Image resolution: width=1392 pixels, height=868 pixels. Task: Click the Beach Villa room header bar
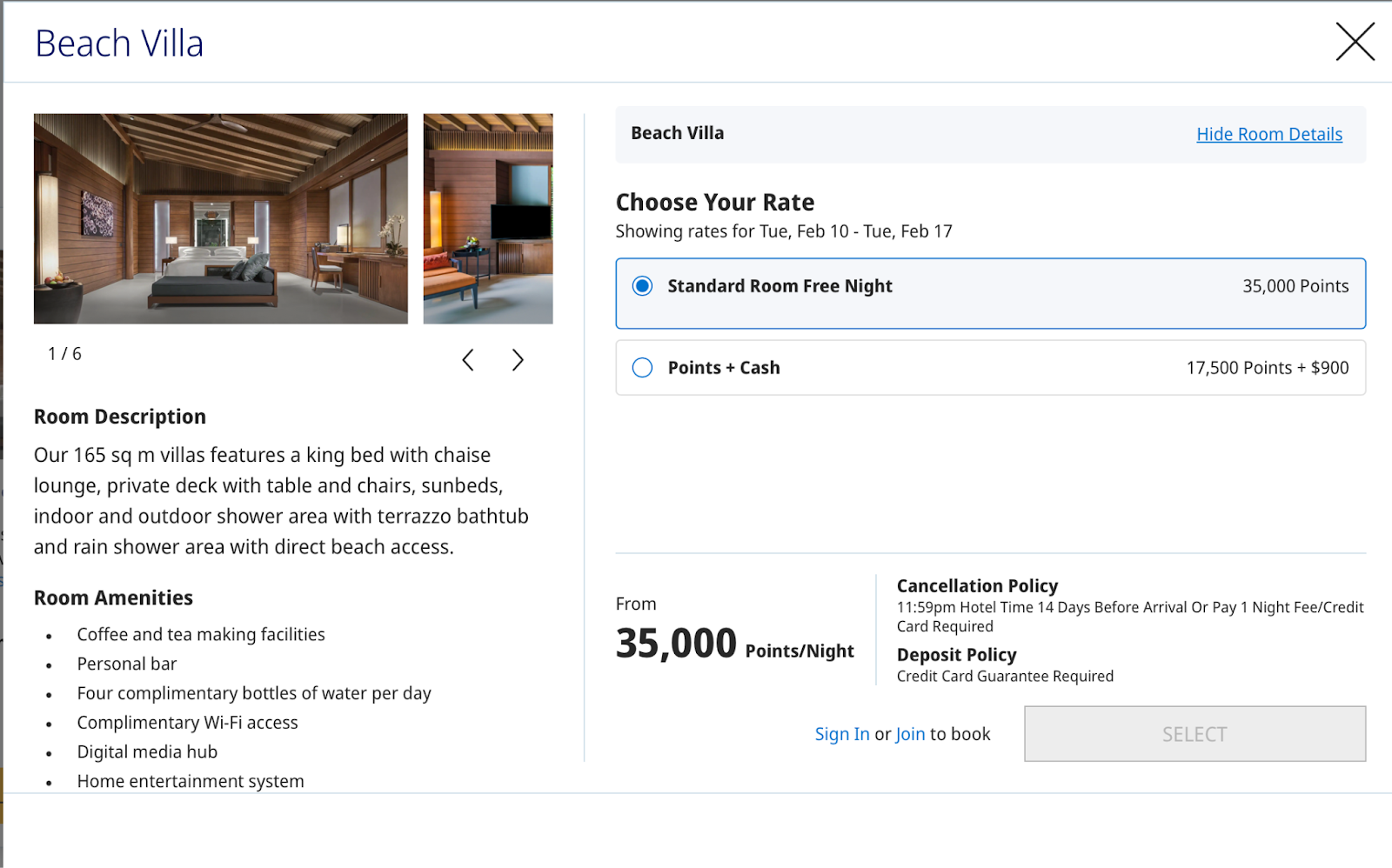(x=991, y=134)
